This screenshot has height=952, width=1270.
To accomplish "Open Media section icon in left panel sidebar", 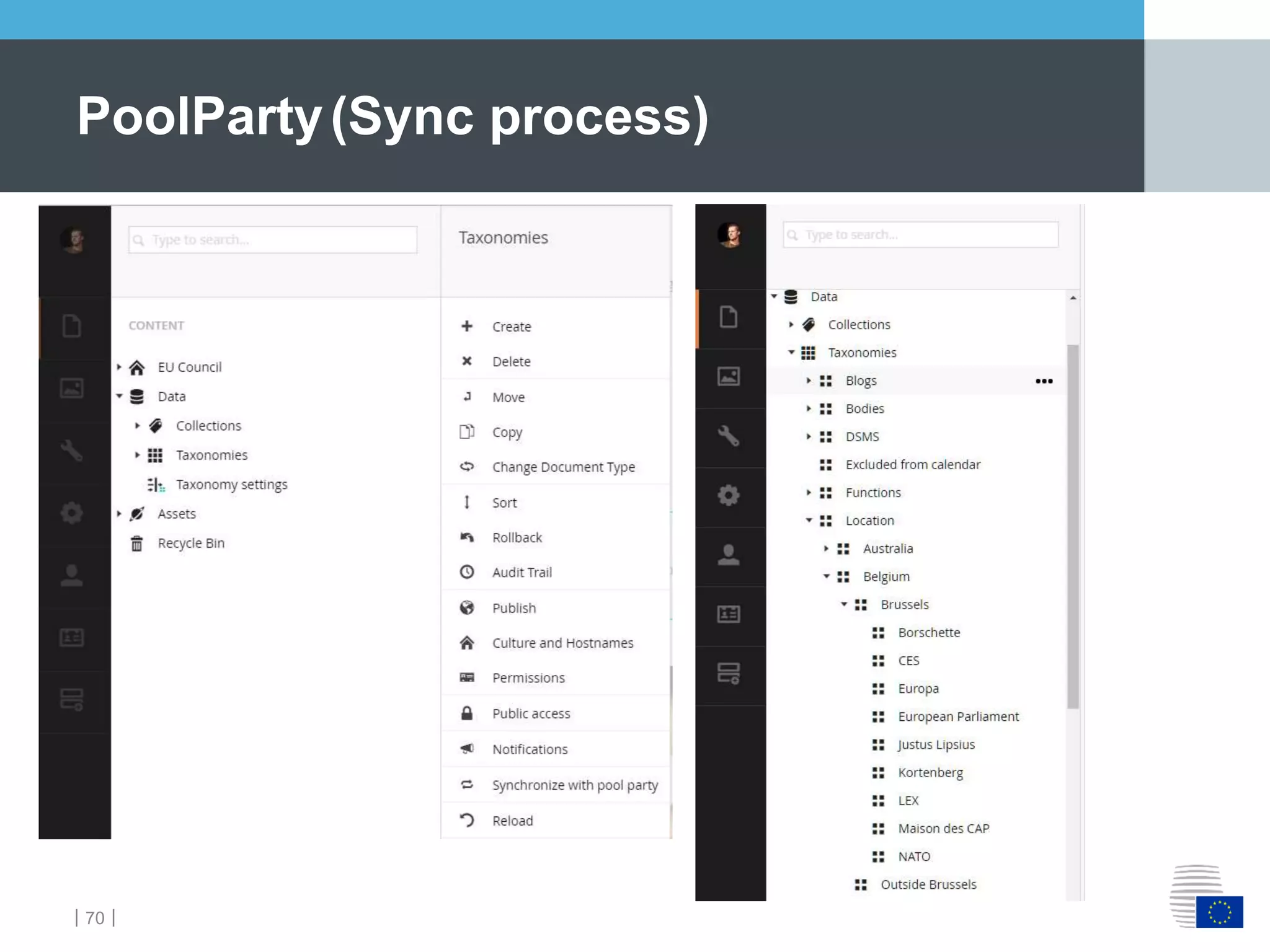I will [72, 388].
